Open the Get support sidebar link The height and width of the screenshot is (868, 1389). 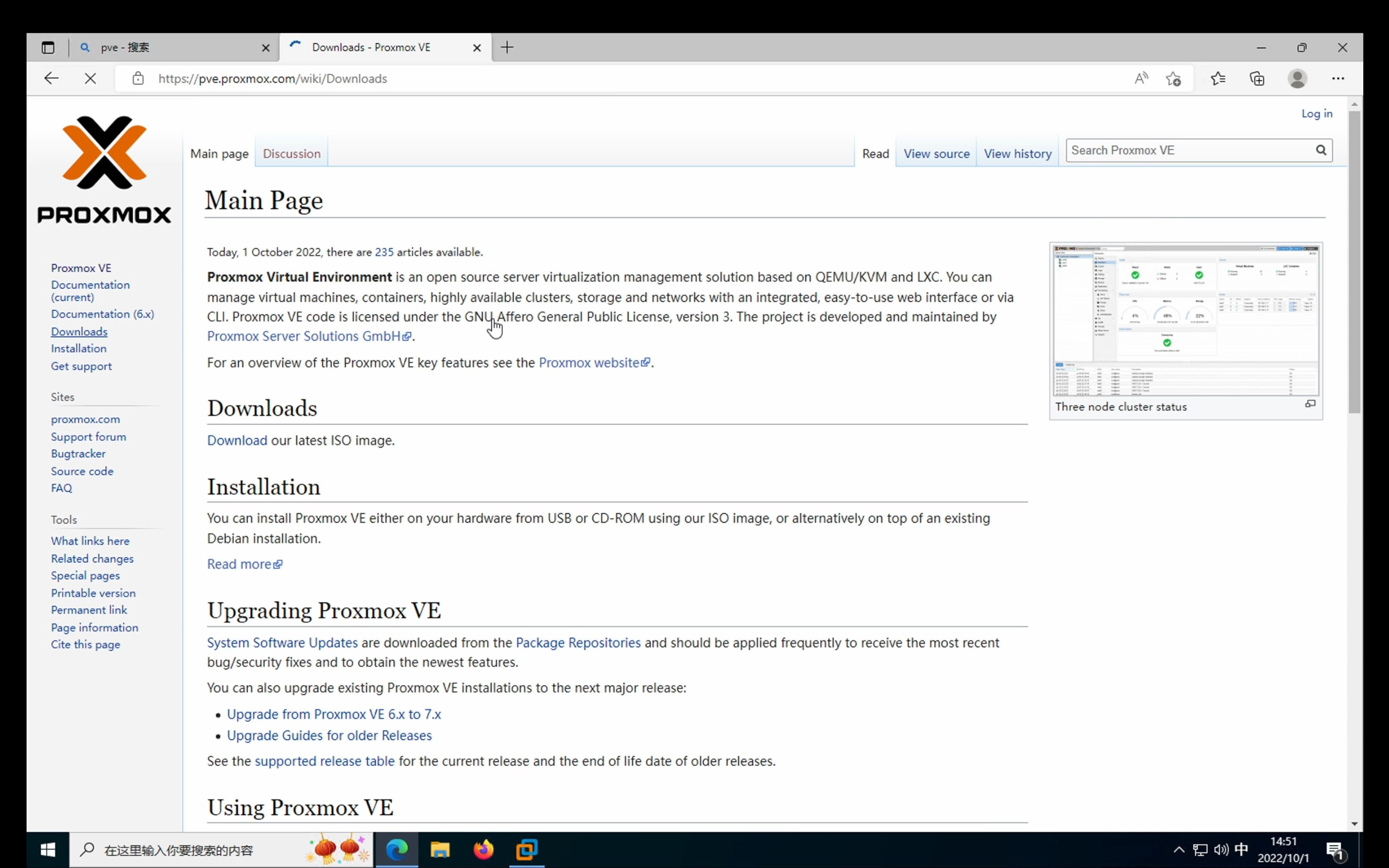pos(81,366)
